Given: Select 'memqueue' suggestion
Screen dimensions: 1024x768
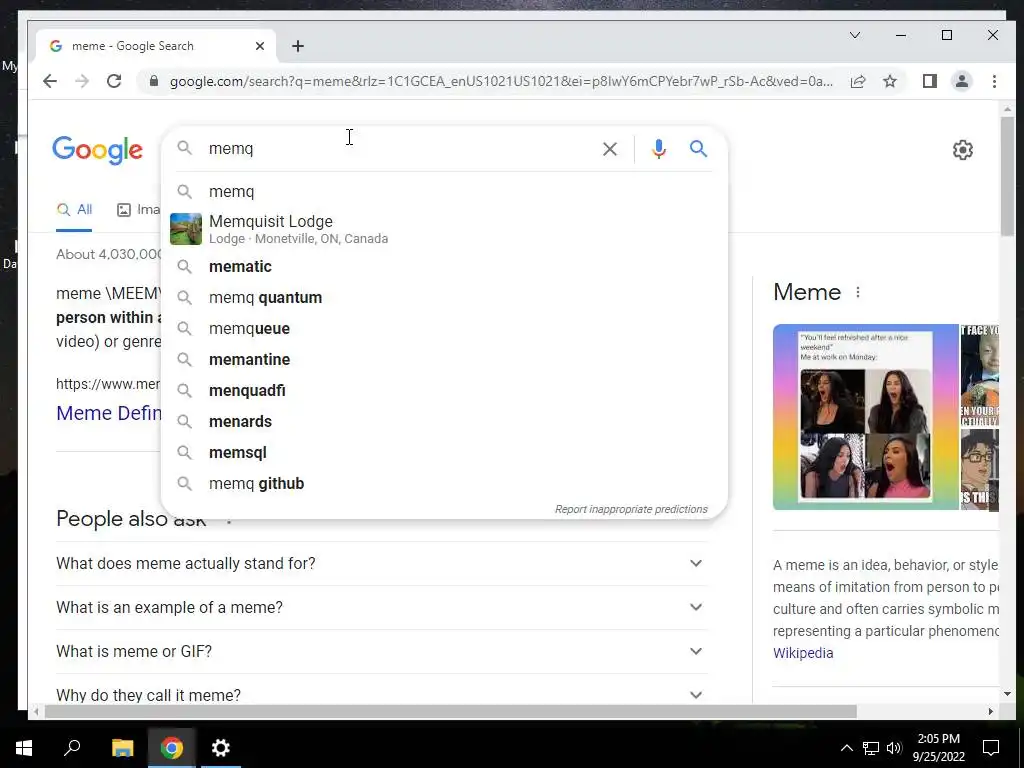Looking at the screenshot, I should (444, 328).
